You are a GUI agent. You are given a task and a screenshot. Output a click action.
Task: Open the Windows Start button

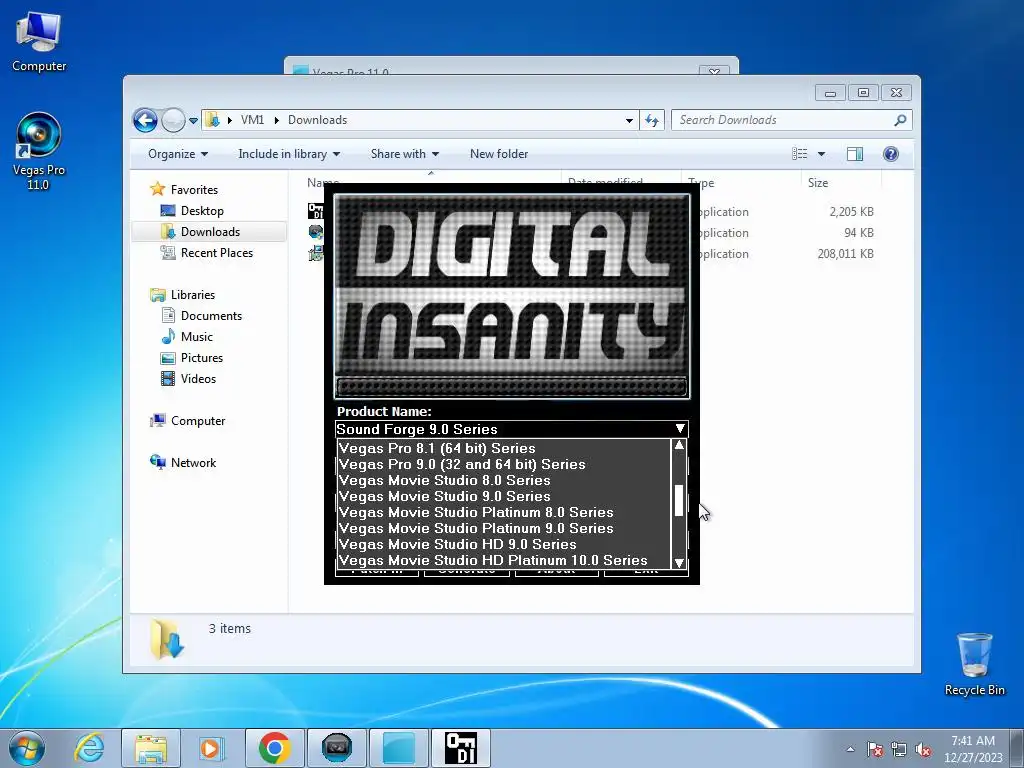27,748
